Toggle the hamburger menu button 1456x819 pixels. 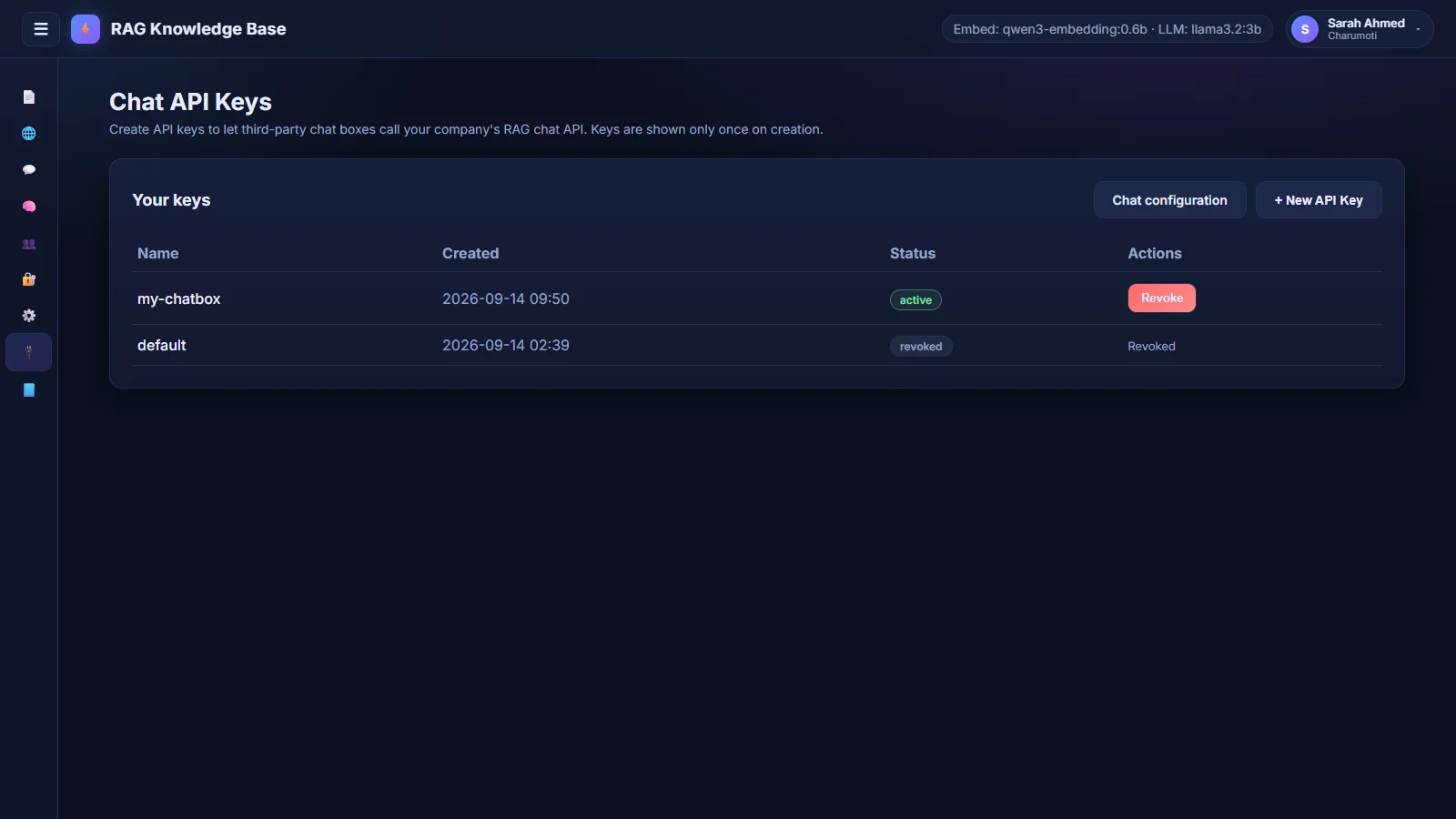click(x=41, y=29)
